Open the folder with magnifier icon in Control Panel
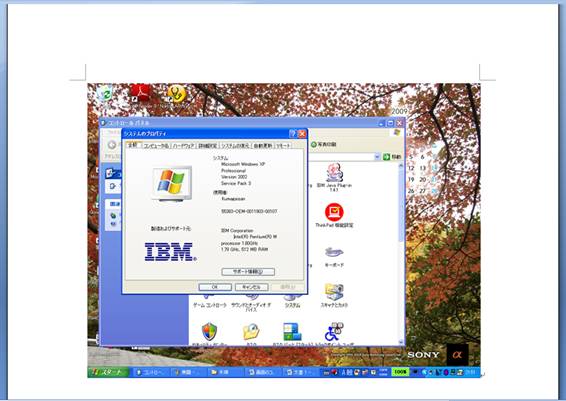Image resolution: width=566 pixels, height=401 pixels. point(251,332)
